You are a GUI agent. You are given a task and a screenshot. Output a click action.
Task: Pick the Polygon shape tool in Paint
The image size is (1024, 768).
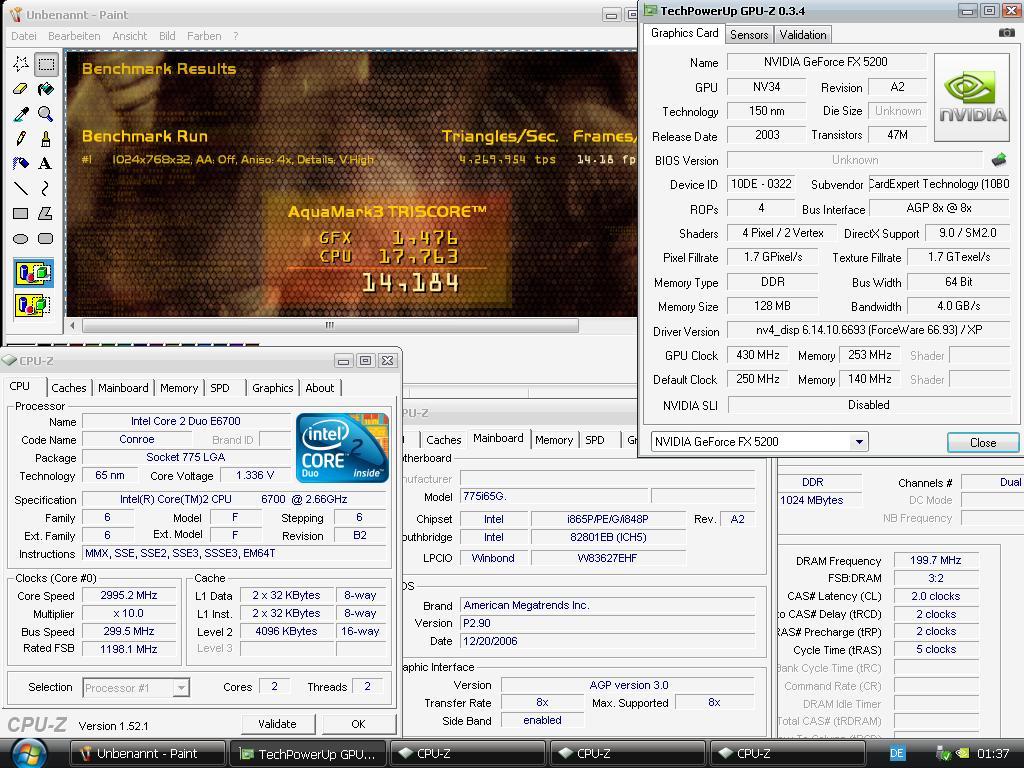click(x=46, y=214)
